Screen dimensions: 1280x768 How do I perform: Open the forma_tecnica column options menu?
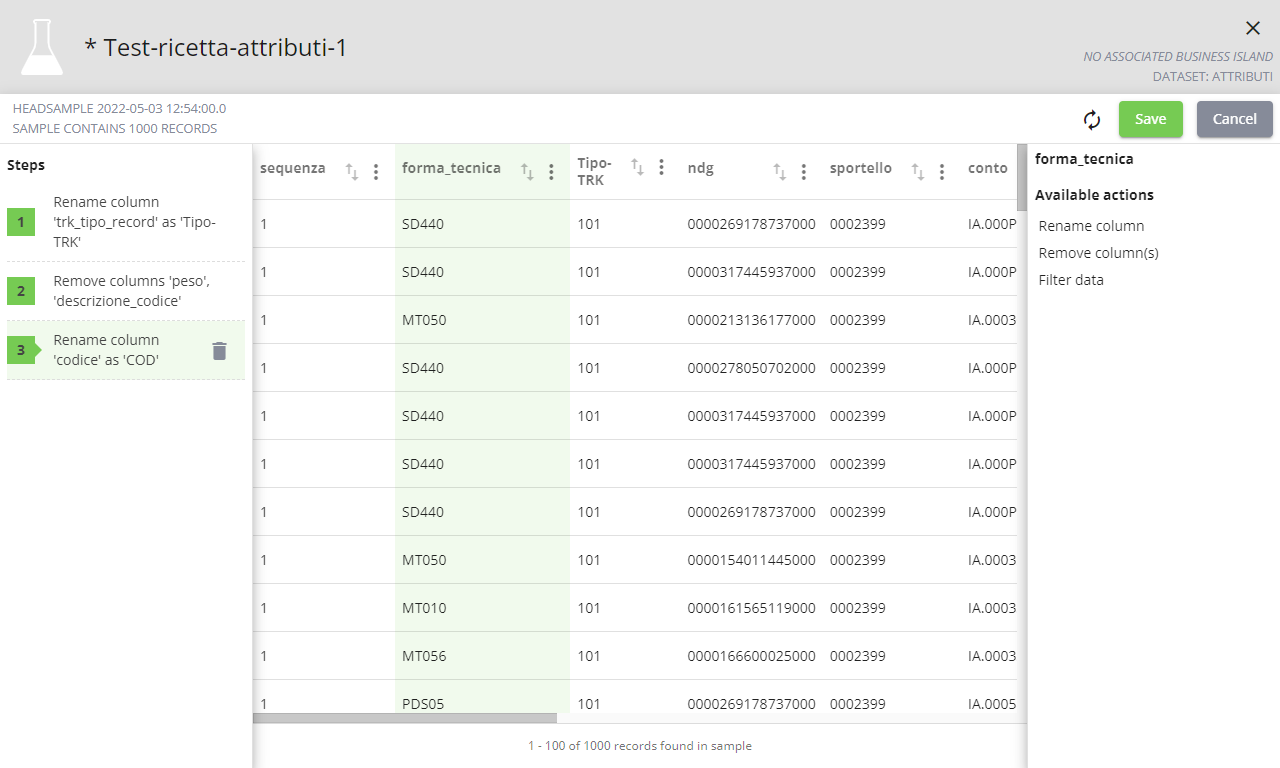point(551,172)
